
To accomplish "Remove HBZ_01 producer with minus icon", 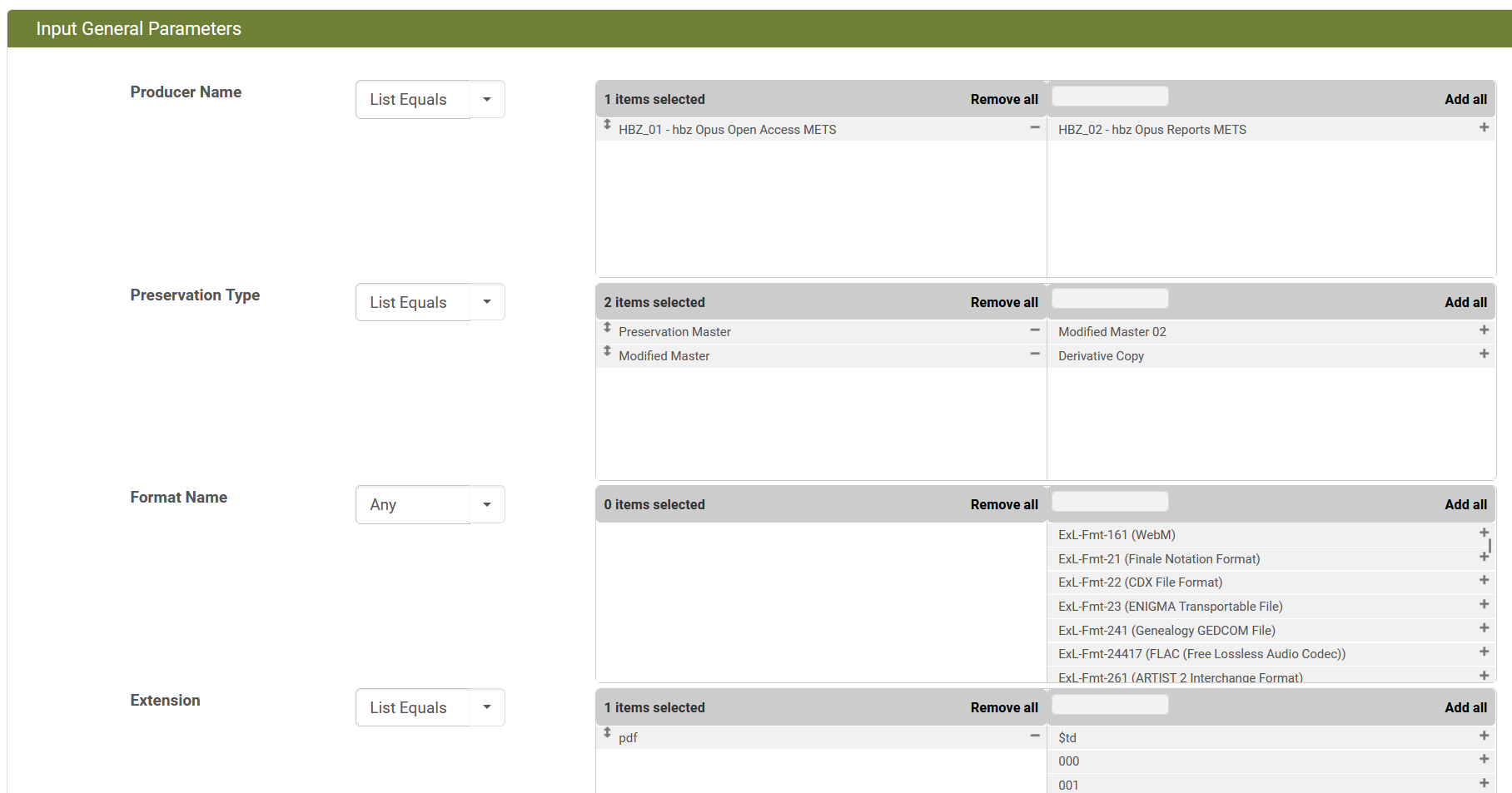I will point(1034,128).
